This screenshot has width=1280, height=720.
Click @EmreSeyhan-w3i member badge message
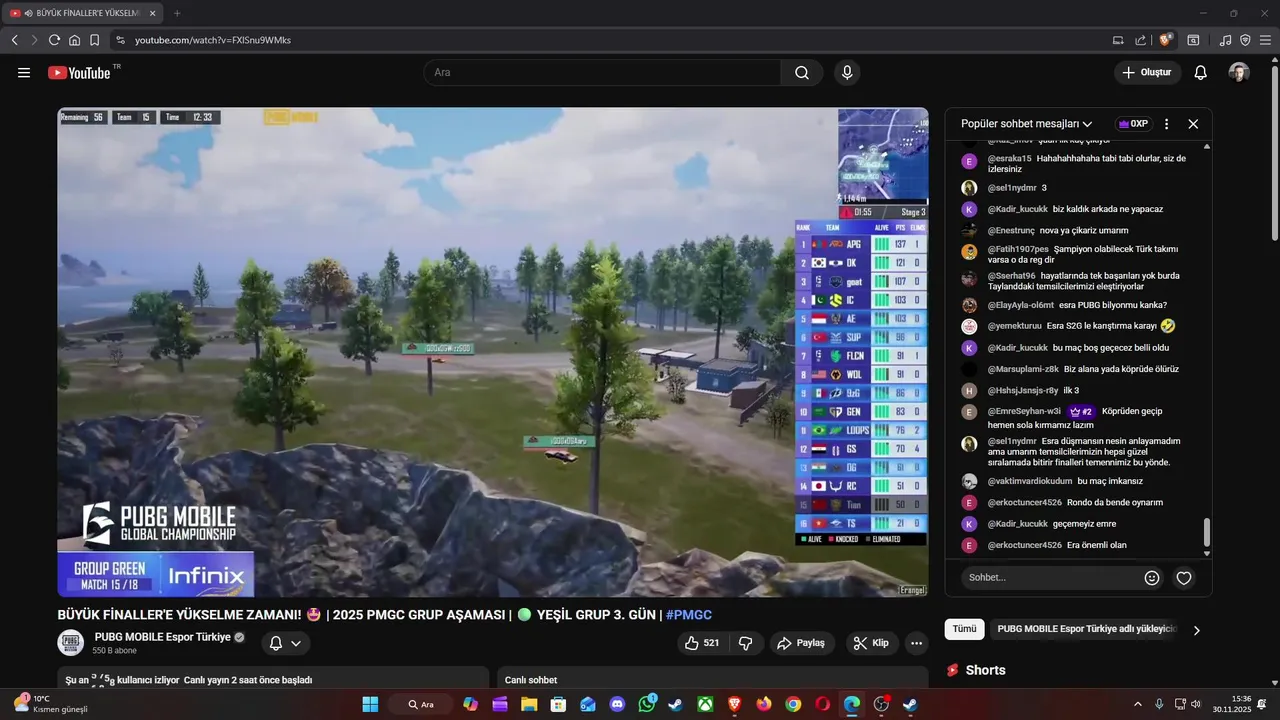(x=1077, y=417)
